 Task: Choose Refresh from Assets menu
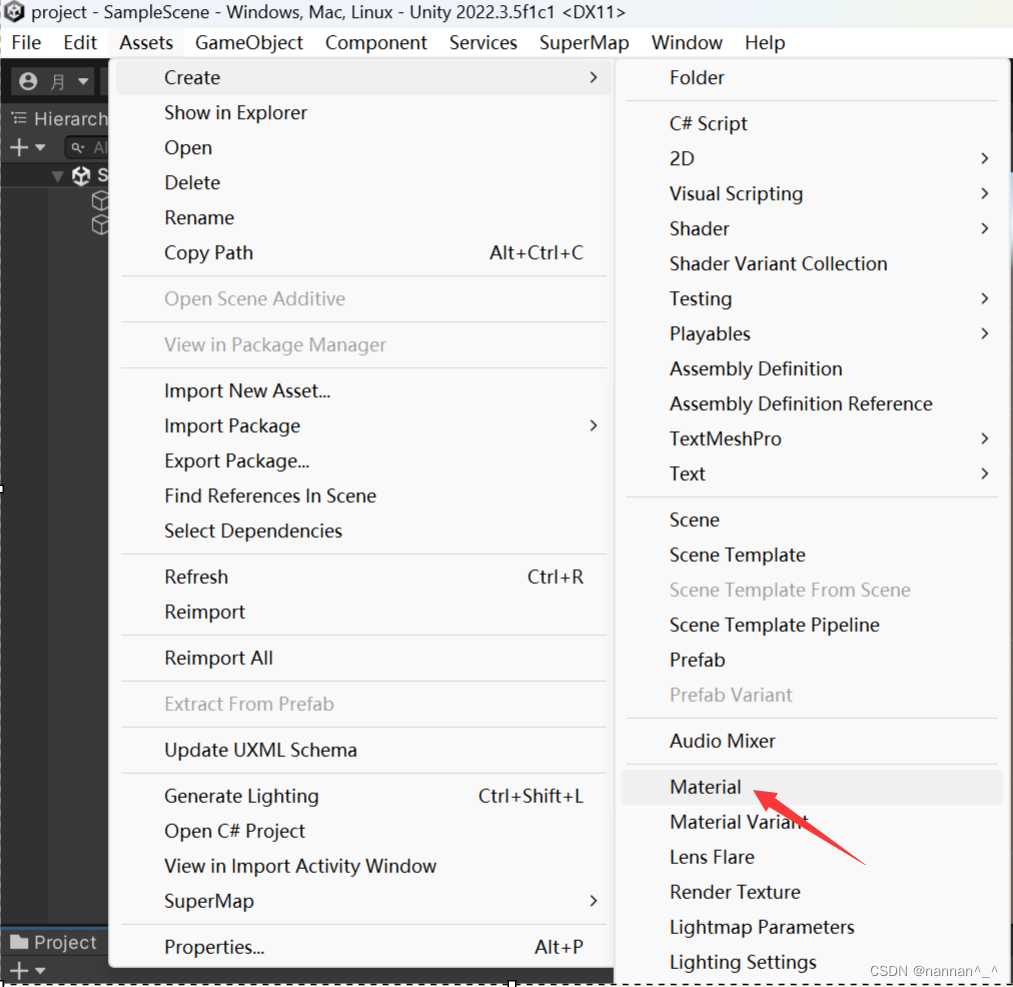tap(364, 577)
